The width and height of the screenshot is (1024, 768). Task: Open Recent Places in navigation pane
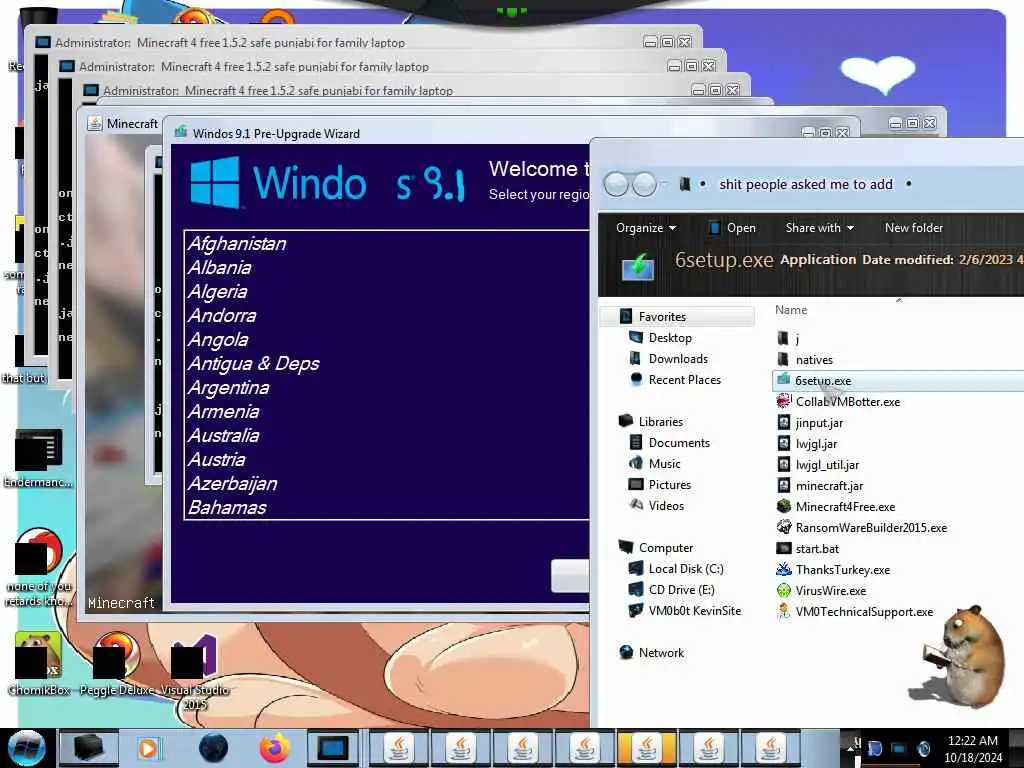[x=684, y=379]
